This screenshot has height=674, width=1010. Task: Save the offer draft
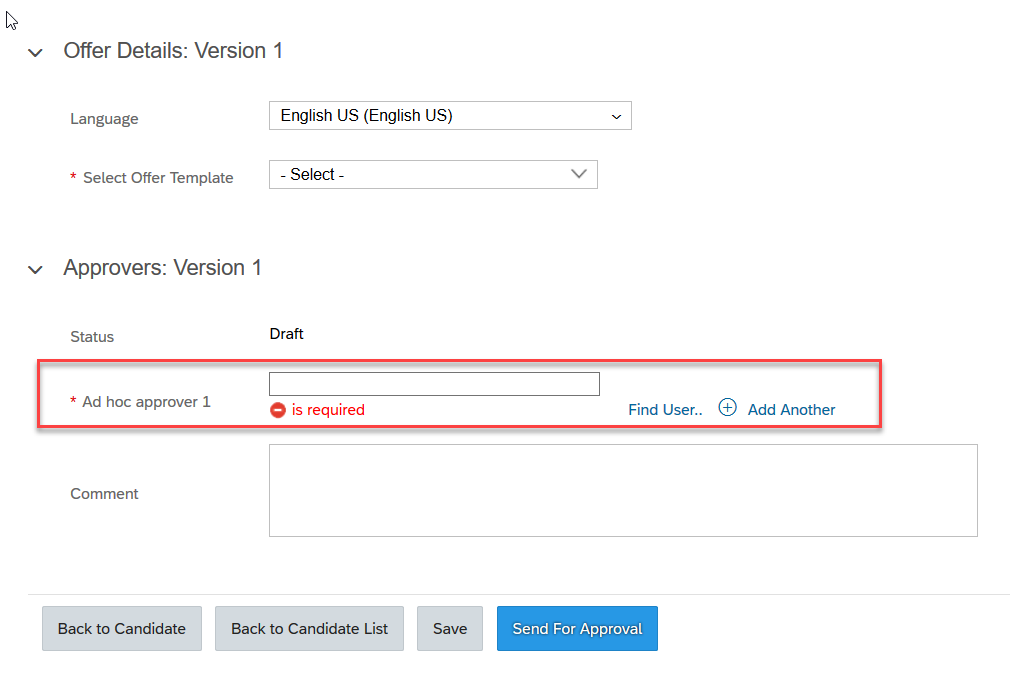click(450, 628)
